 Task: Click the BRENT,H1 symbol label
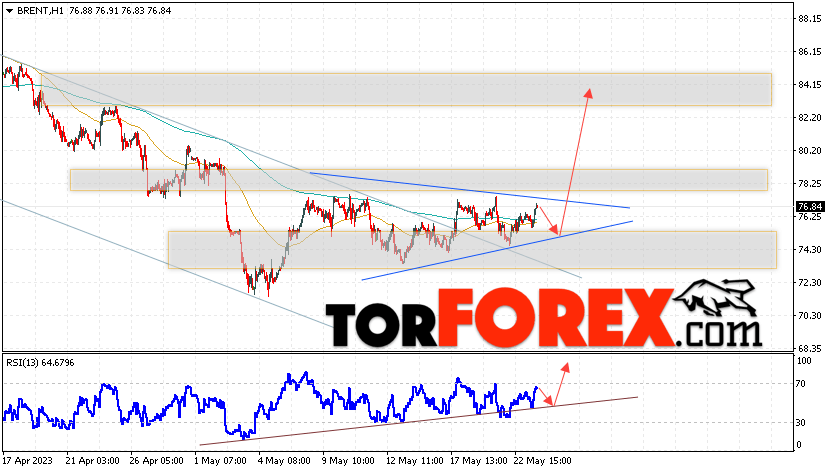point(40,11)
